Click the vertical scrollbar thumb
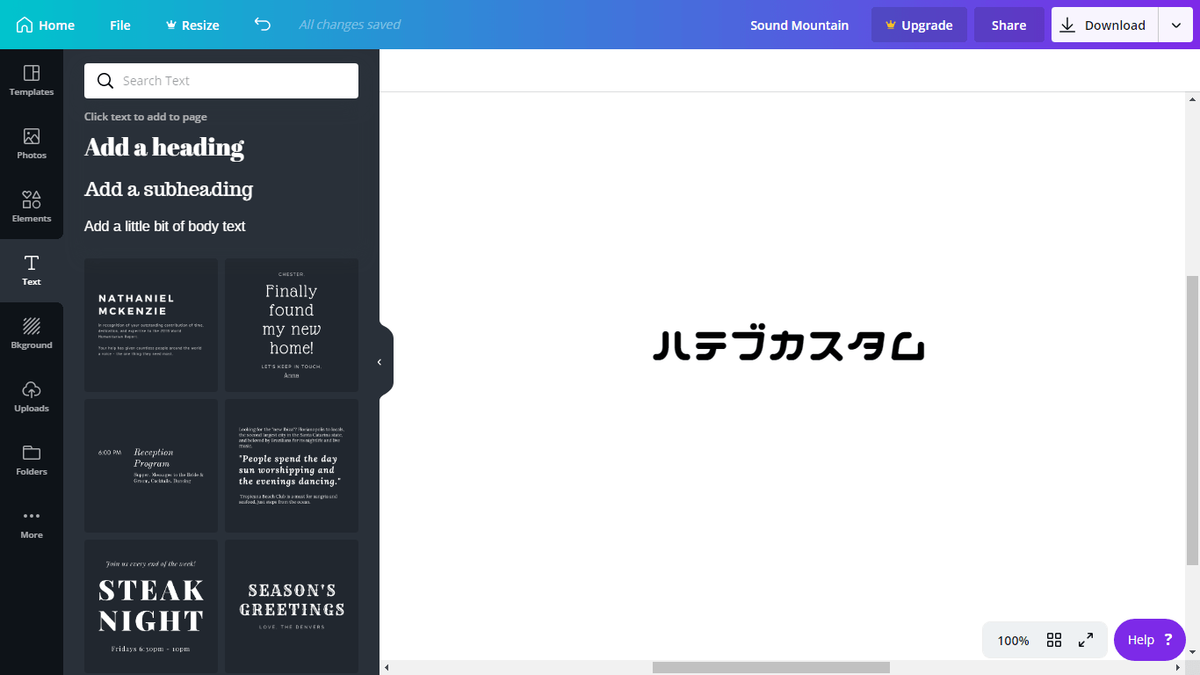This screenshot has width=1200, height=675. point(1192,419)
